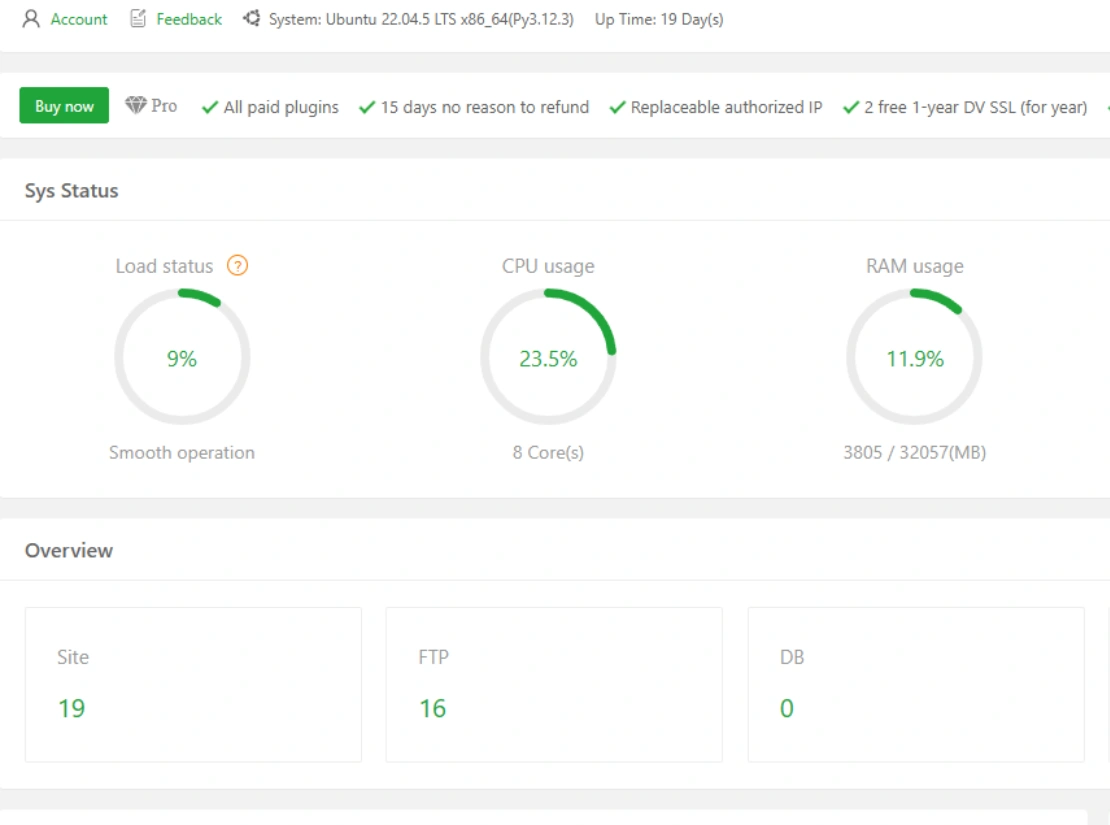Screen dimensions: 1110x825
Task: Open the Account link
Action: click(x=79, y=19)
